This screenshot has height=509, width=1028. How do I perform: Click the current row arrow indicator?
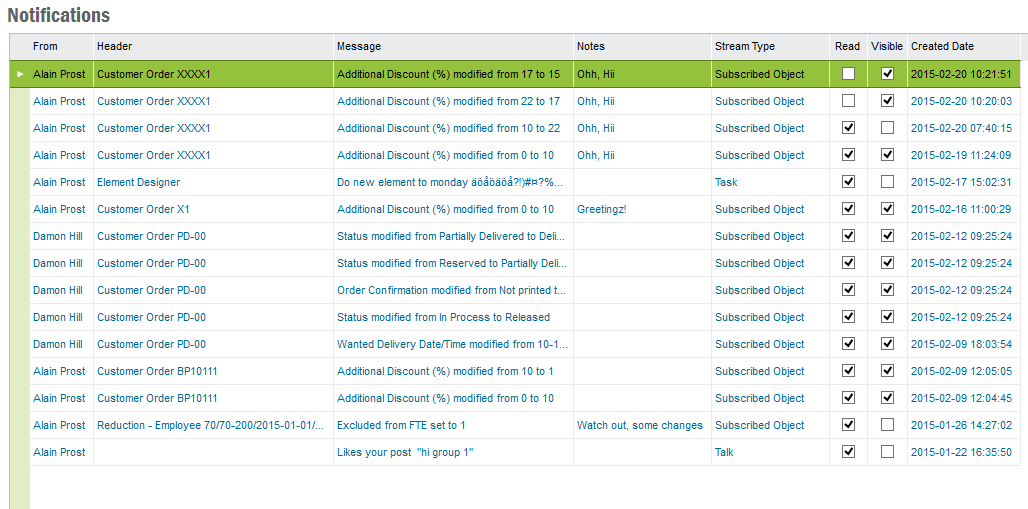point(20,74)
